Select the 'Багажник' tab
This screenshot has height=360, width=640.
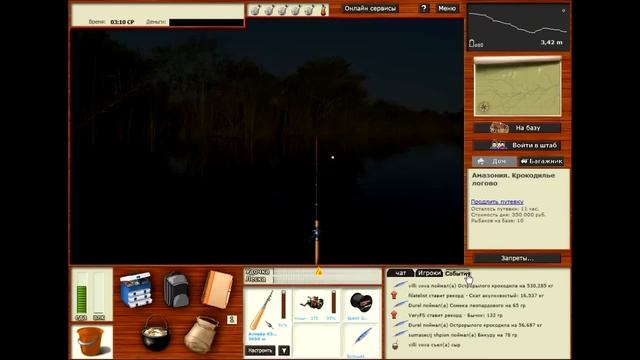(x=541, y=161)
